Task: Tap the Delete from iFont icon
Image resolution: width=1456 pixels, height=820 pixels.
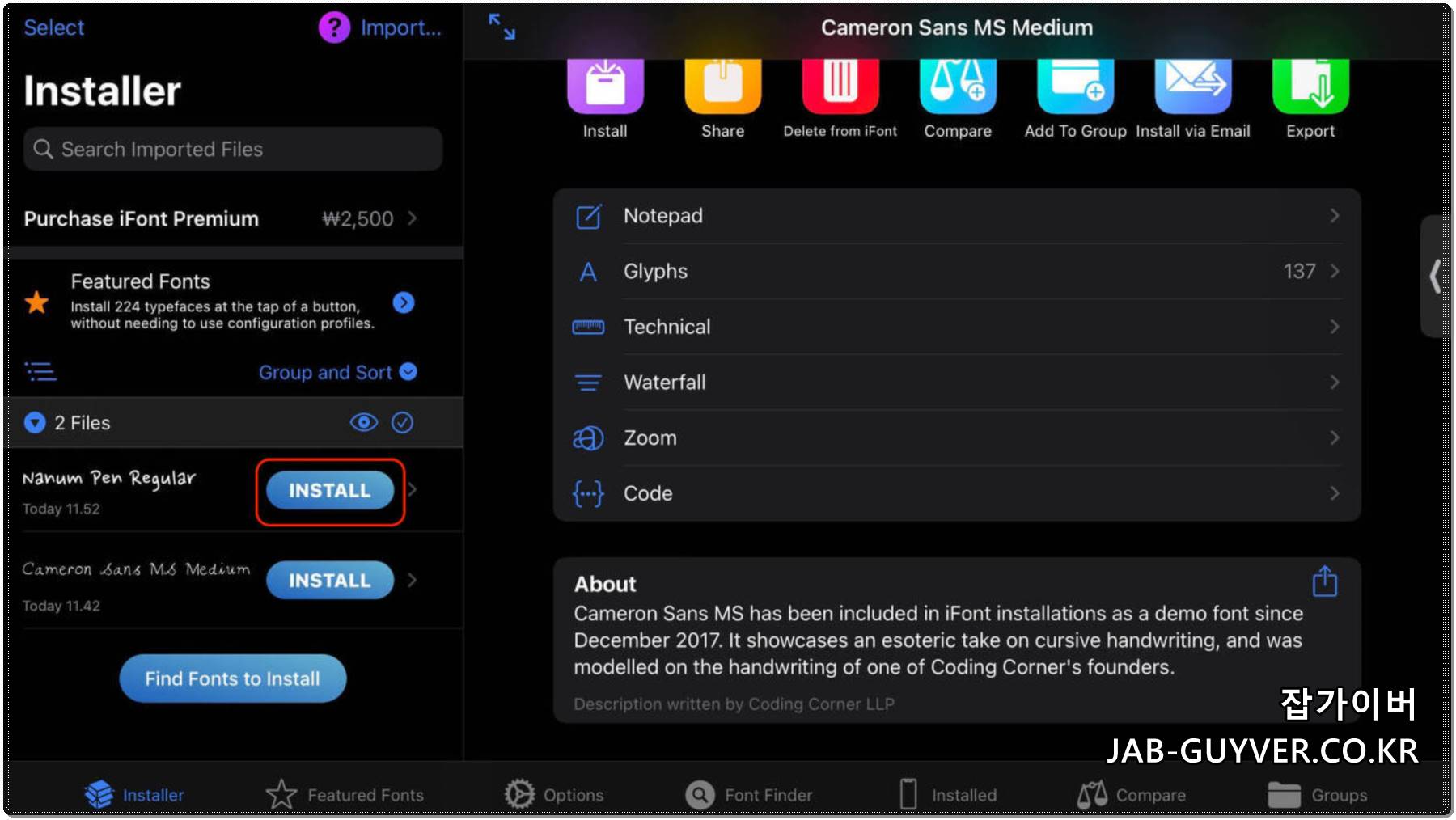Action: click(x=840, y=86)
